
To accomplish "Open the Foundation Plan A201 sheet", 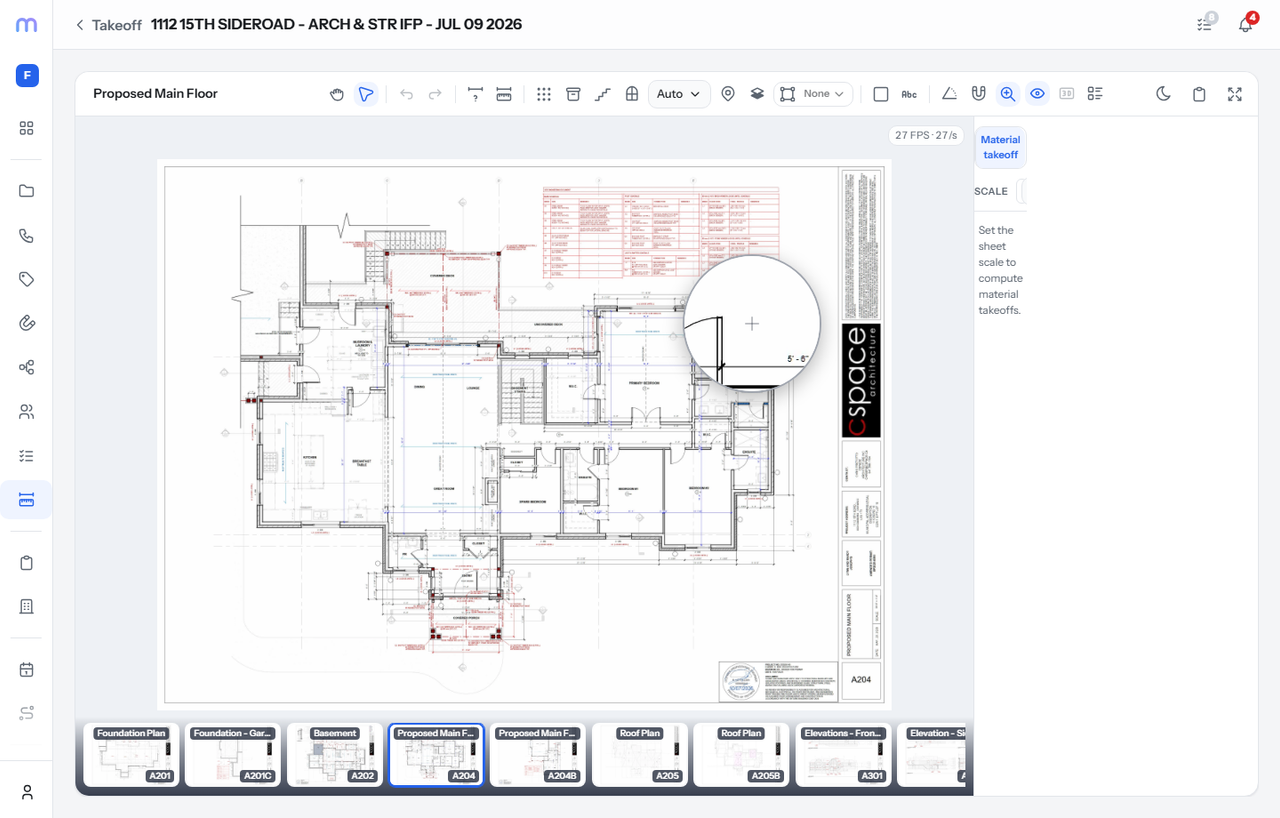I will [x=131, y=755].
